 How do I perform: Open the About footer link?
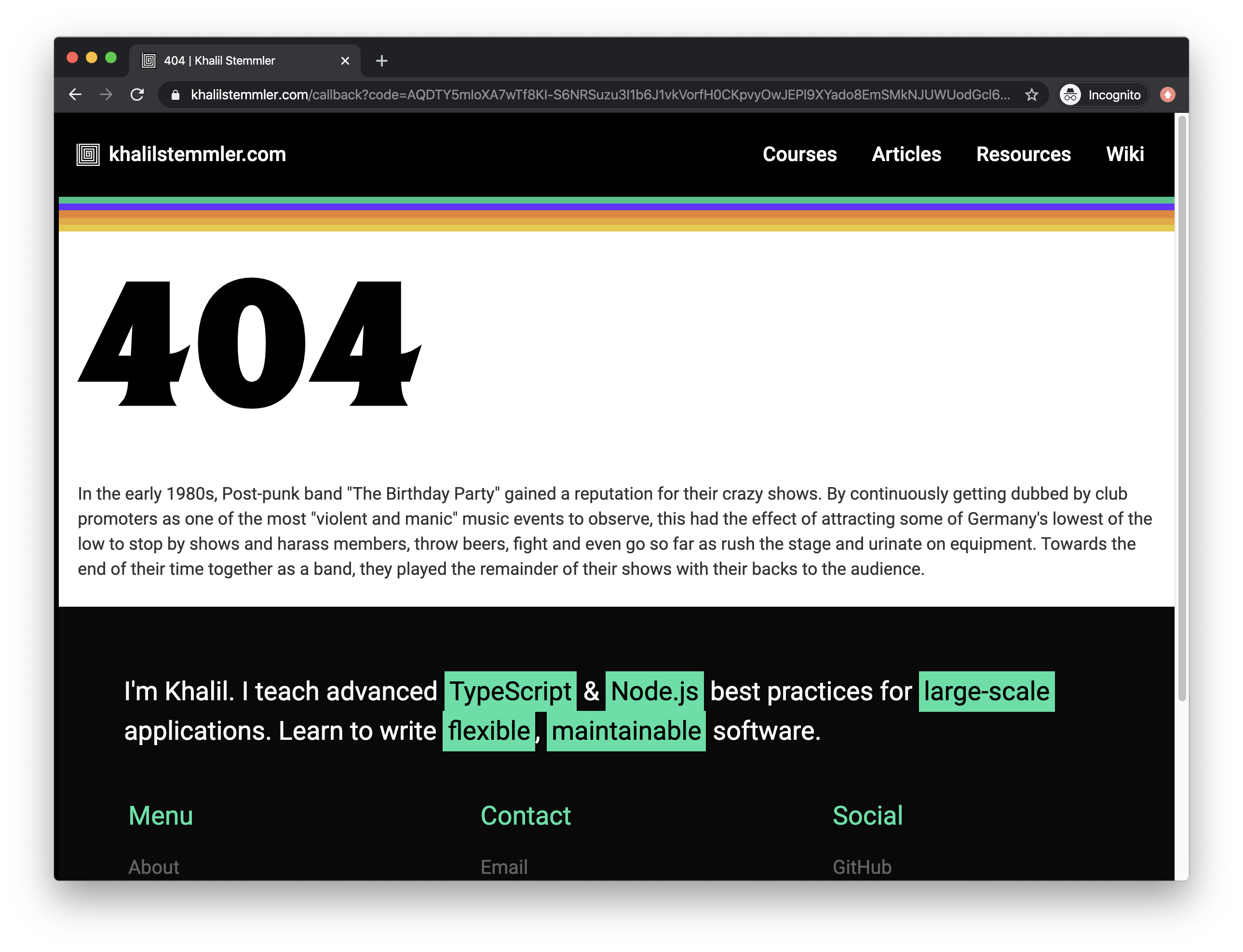[153, 867]
